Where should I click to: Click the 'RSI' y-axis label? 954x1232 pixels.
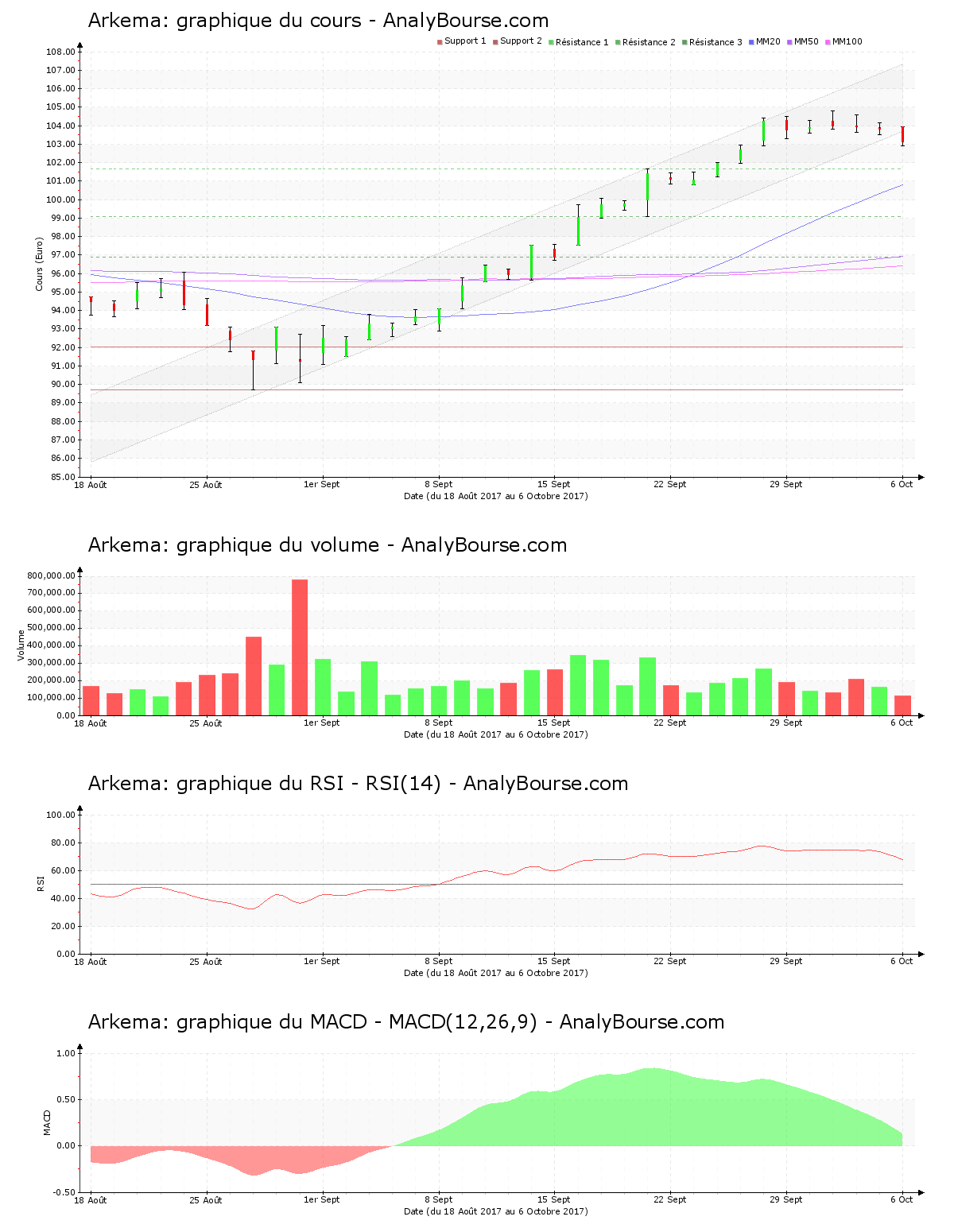(x=41, y=883)
